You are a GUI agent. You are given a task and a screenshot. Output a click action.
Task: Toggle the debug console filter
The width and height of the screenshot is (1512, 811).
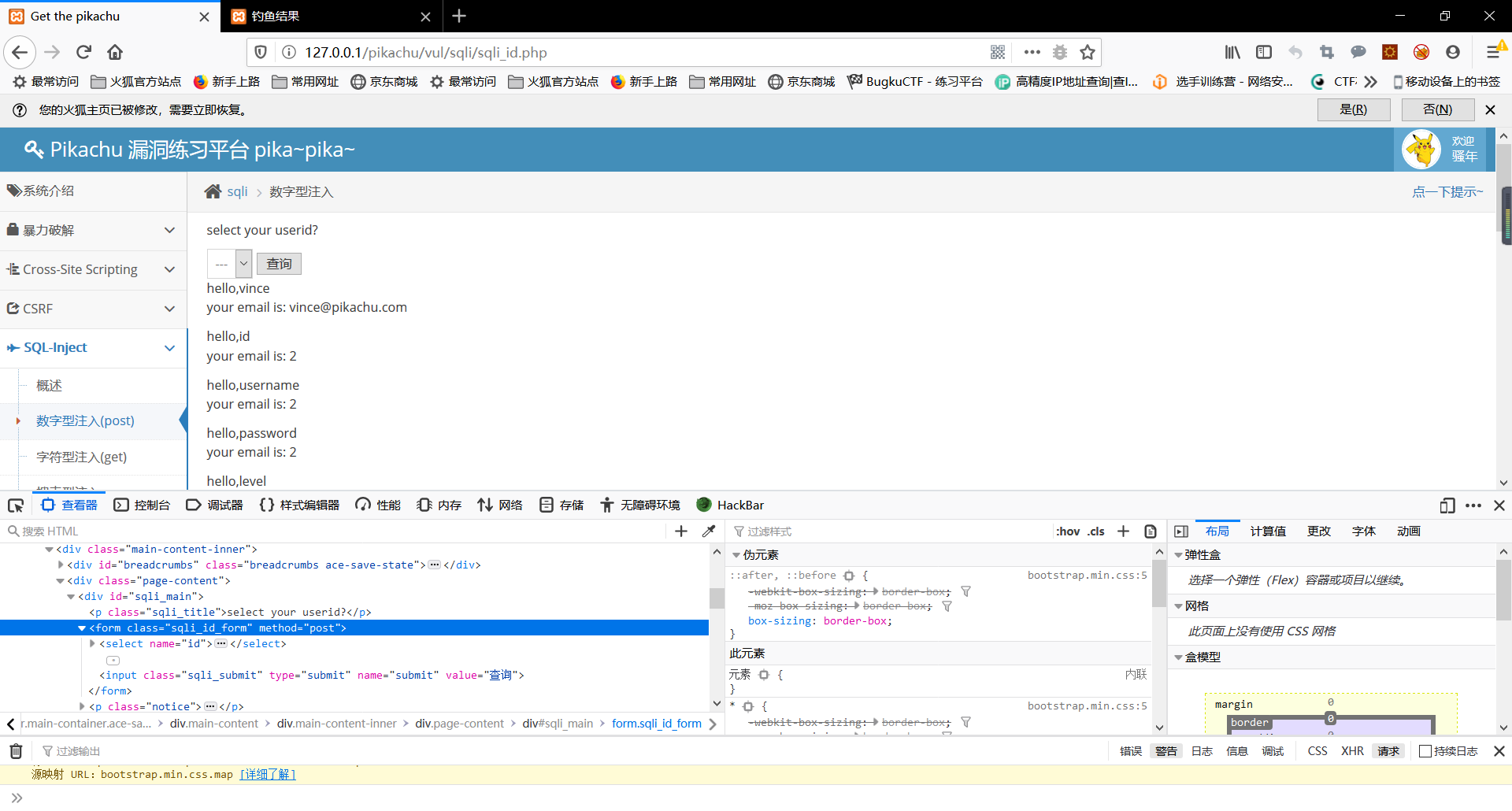(1273, 751)
